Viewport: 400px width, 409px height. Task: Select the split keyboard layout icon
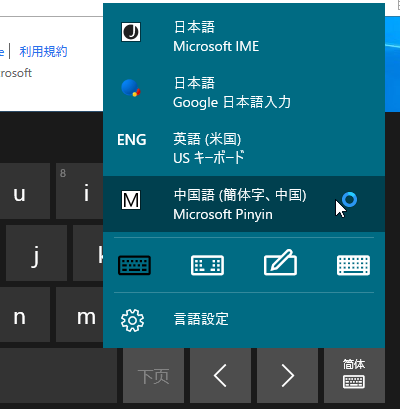pos(207,265)
